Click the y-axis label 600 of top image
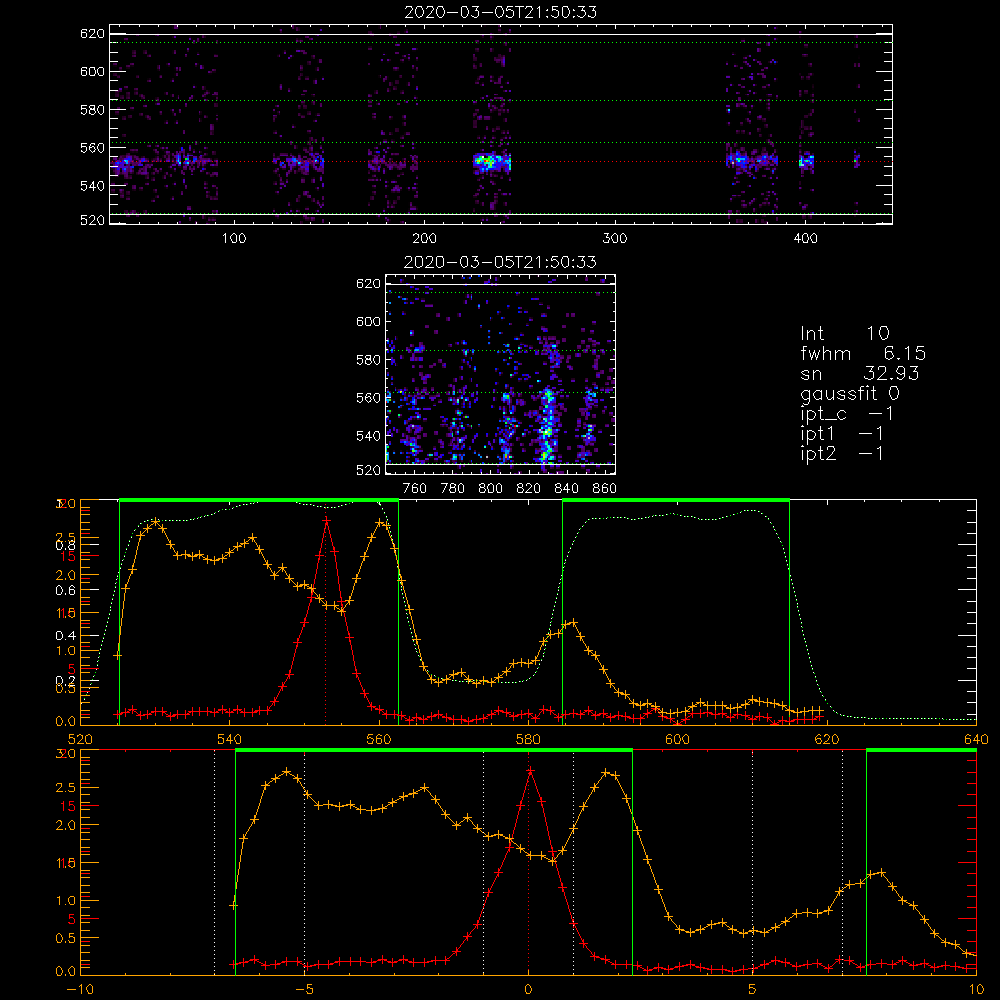 point(92,71)
